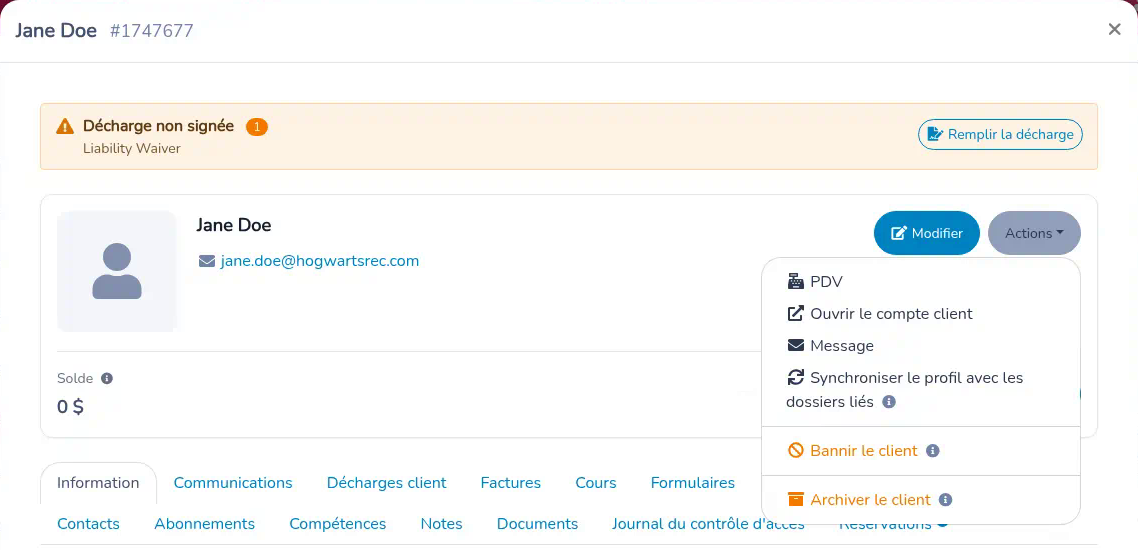Screen dimensions: 1138x550
Task: Click the info icon beside Archiver le client
Action: pos(945,500)
